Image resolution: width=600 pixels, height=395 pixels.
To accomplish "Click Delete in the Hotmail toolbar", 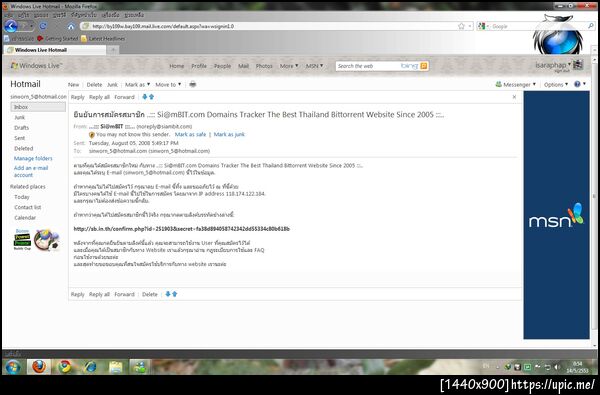I will tap(94, 85).
